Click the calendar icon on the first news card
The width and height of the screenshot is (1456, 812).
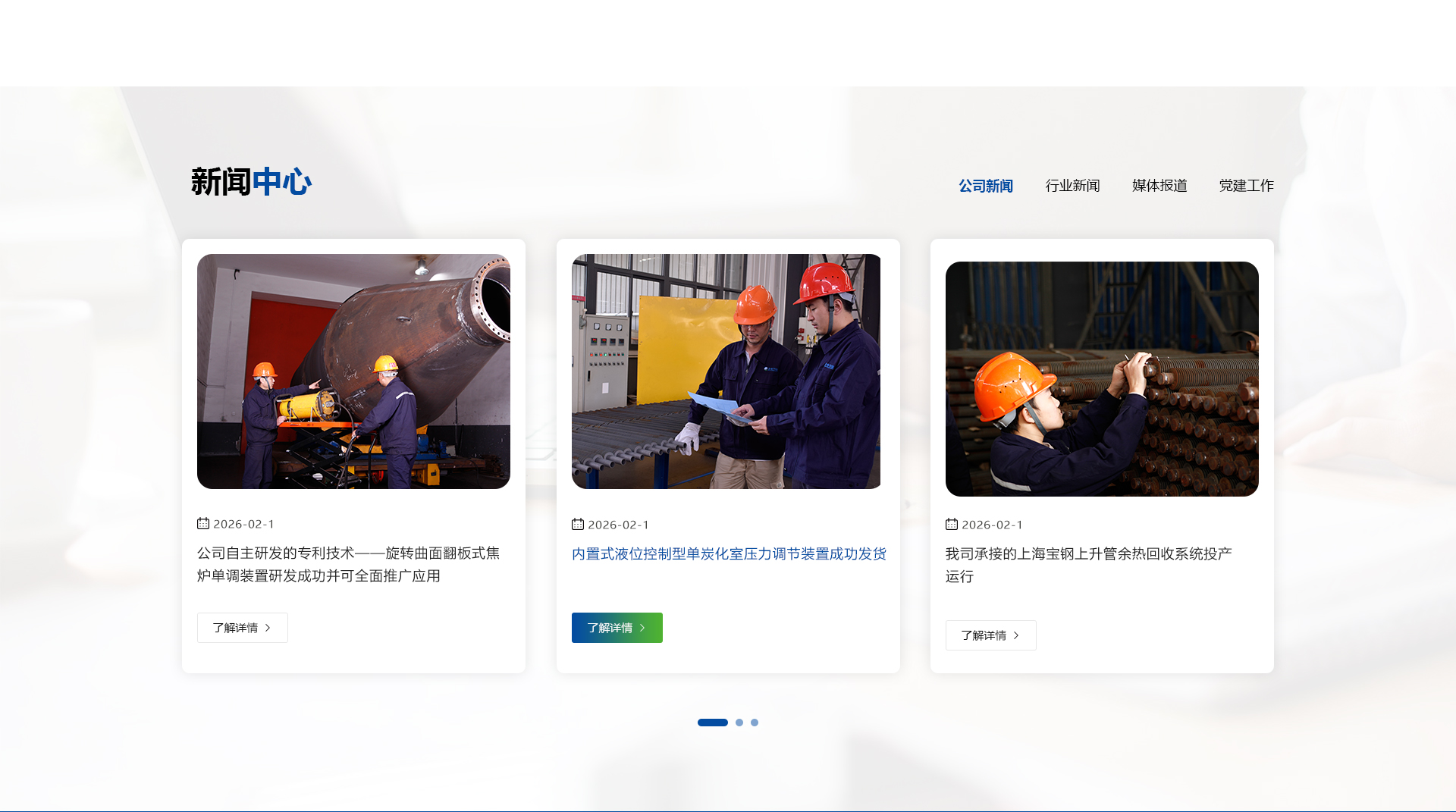click(x=203, y=524)
